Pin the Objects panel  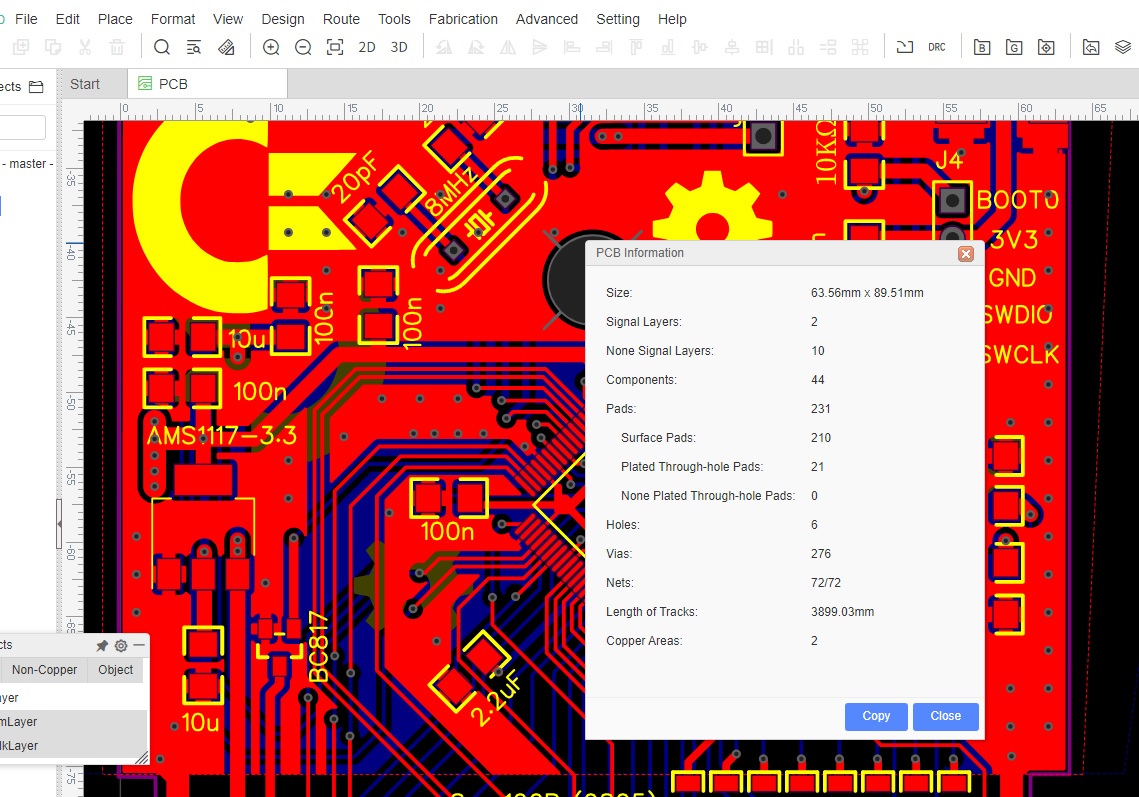tap(101, 645)
